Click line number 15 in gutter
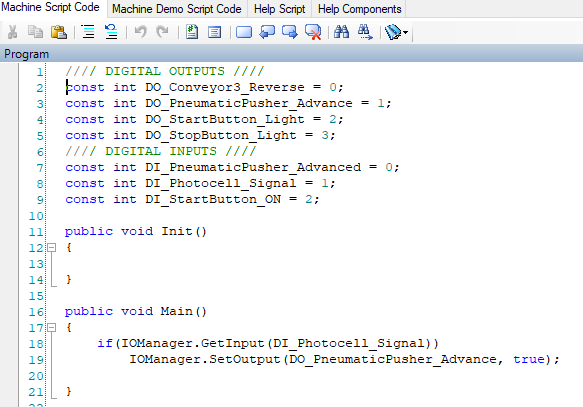Screen dimensions: 583x407 coord(36,296)
